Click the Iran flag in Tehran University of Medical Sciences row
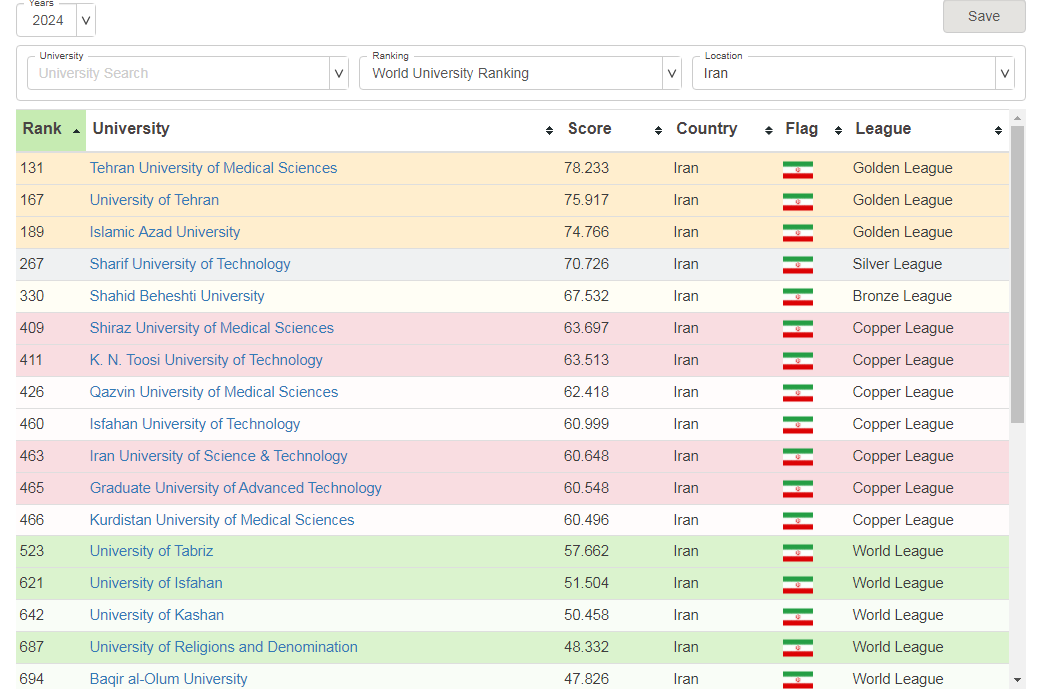 point(797,169)
